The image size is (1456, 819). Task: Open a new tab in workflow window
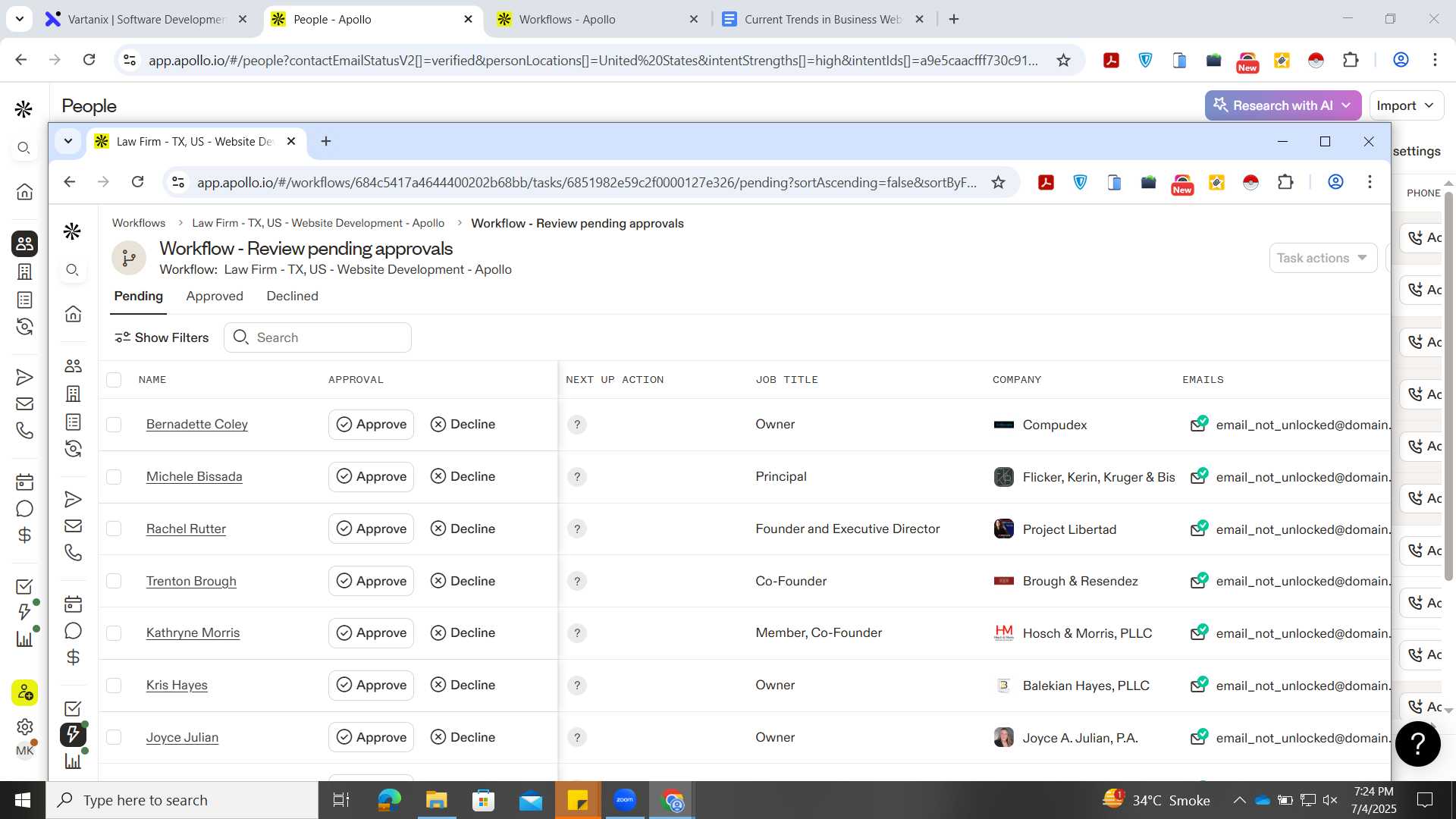(x=326, y=141)
